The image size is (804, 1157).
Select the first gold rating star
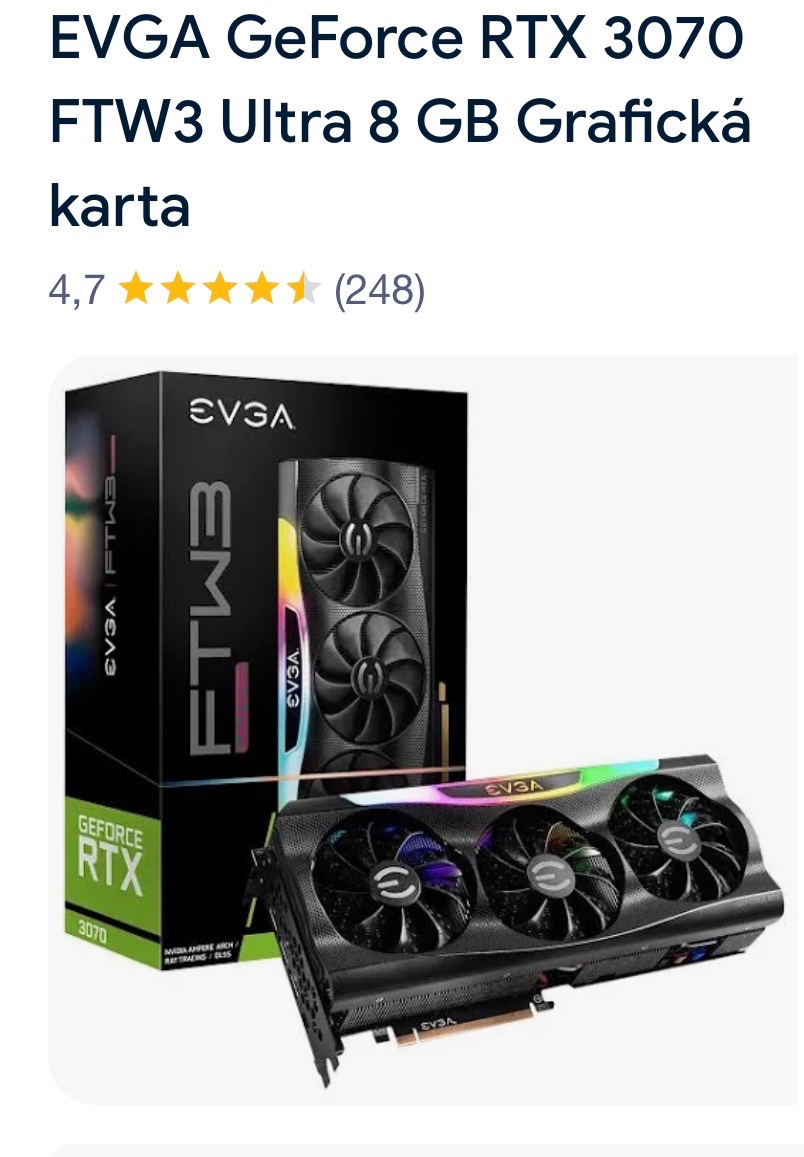click(135, 288)
